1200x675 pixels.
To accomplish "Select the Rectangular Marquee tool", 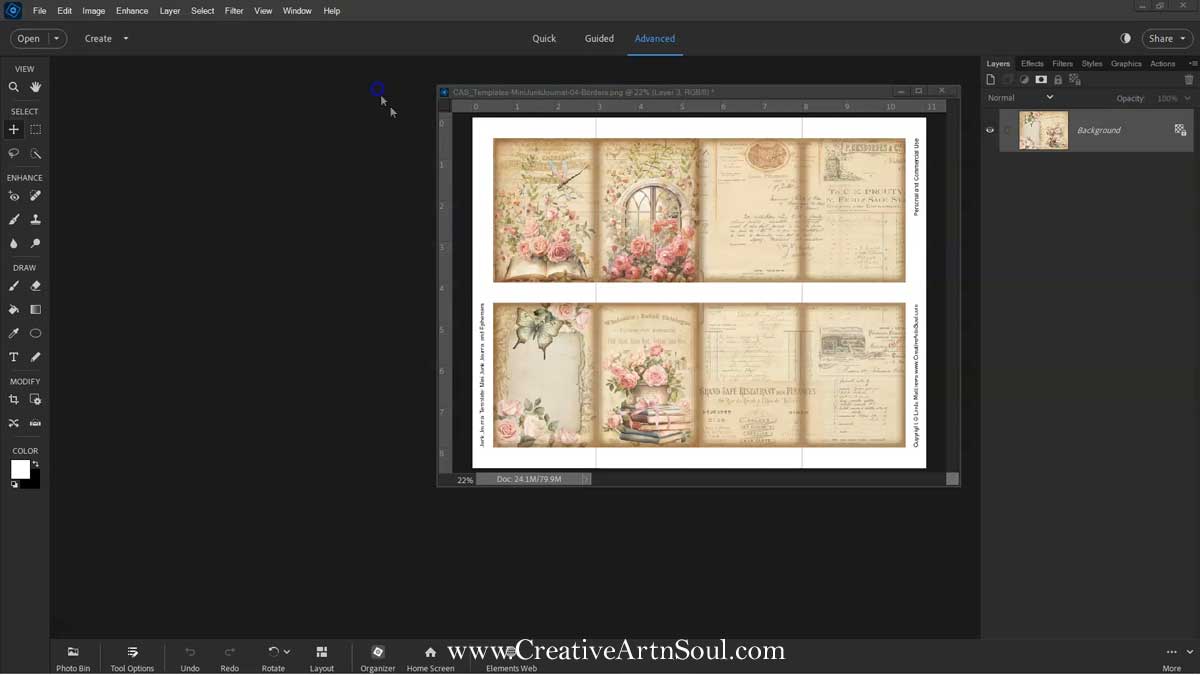I will click(x=36, y=129).
